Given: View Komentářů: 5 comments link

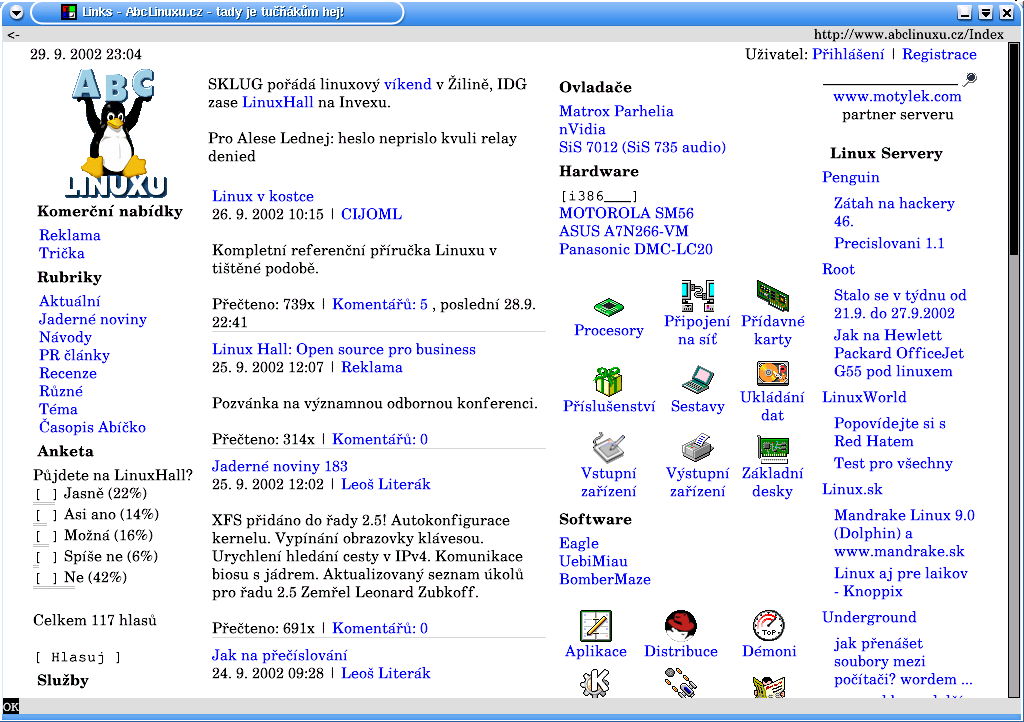Looking at the screenshot, I should click(x=380, y=304).
